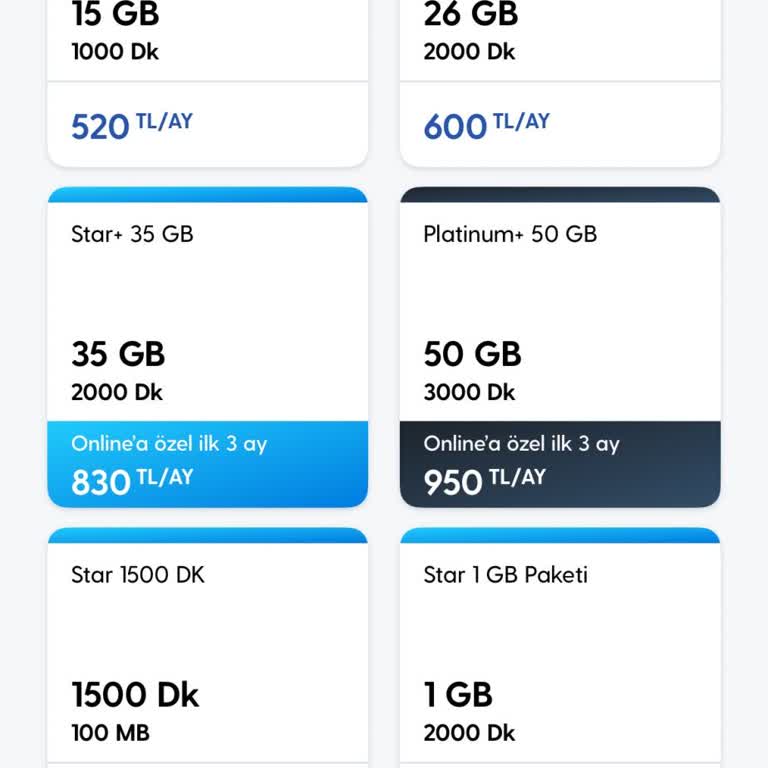This screenshot has height=768, width=768.
Task: Select the 1500 Dk minutes heading
Action: click(135, 694)
